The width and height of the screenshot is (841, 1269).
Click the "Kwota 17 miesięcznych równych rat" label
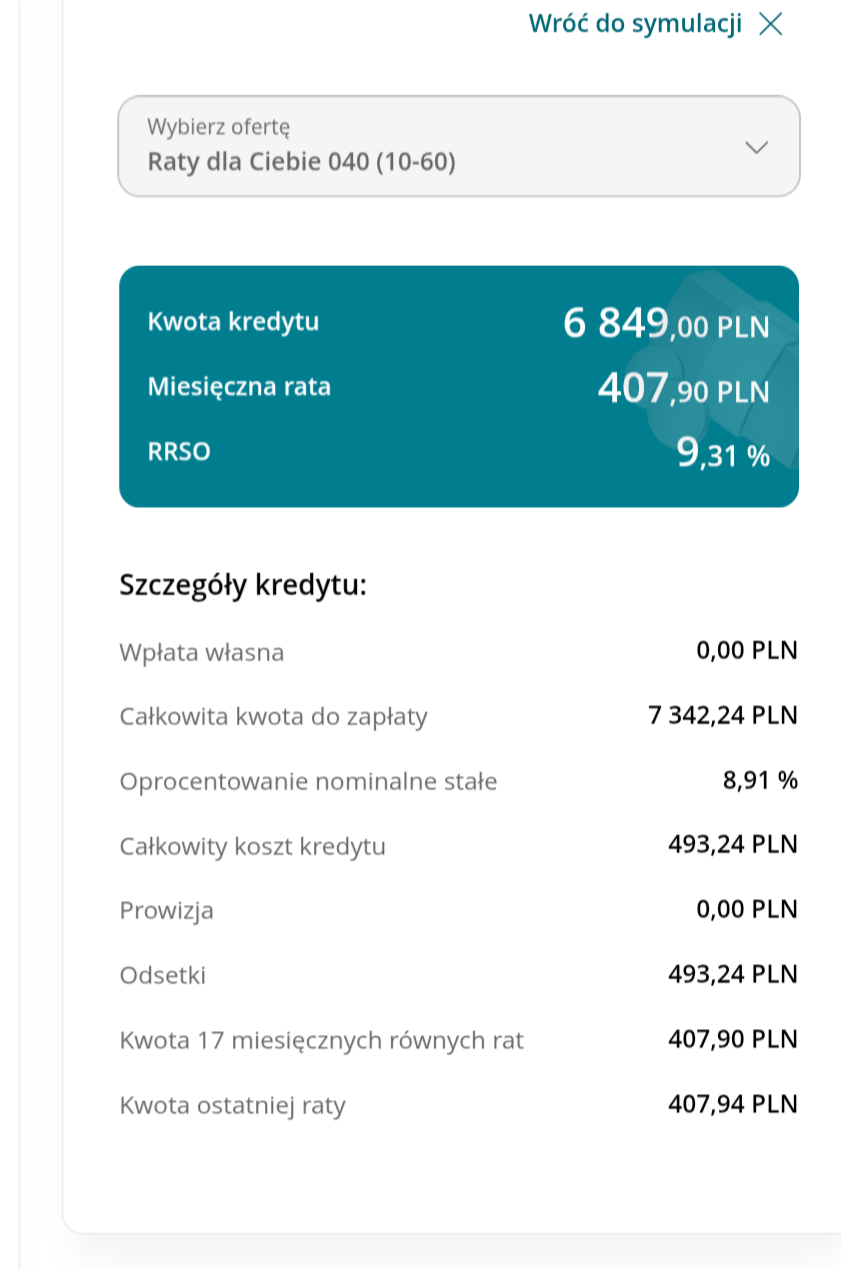point(321,1041)
